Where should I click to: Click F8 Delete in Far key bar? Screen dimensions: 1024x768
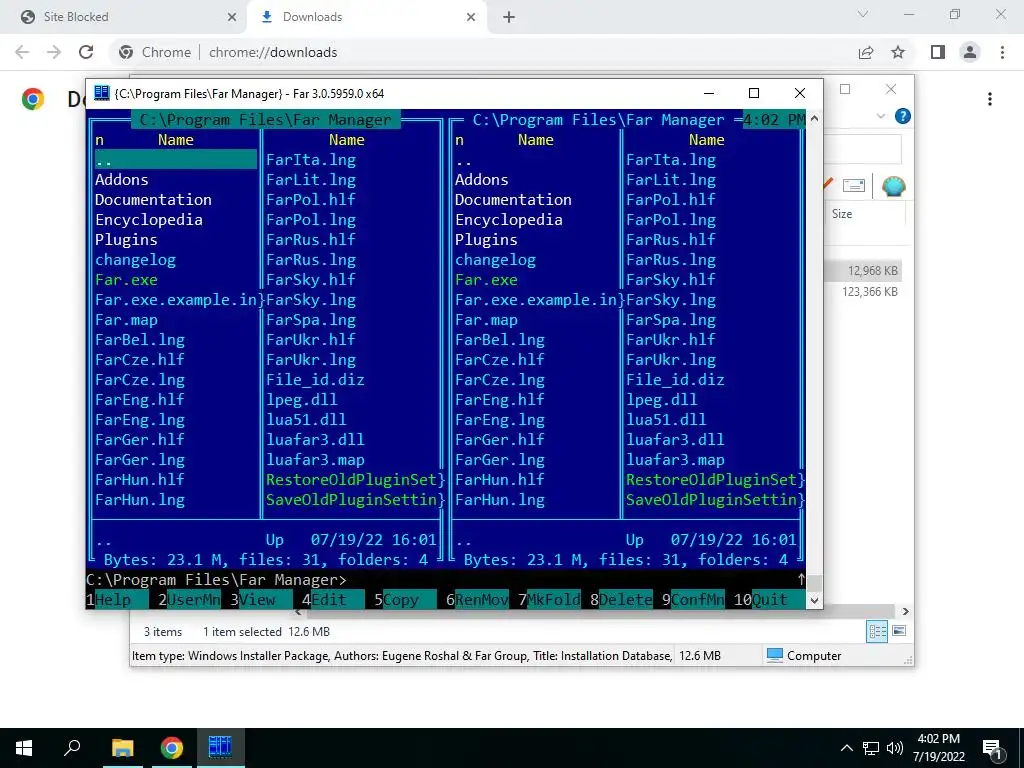620,600
